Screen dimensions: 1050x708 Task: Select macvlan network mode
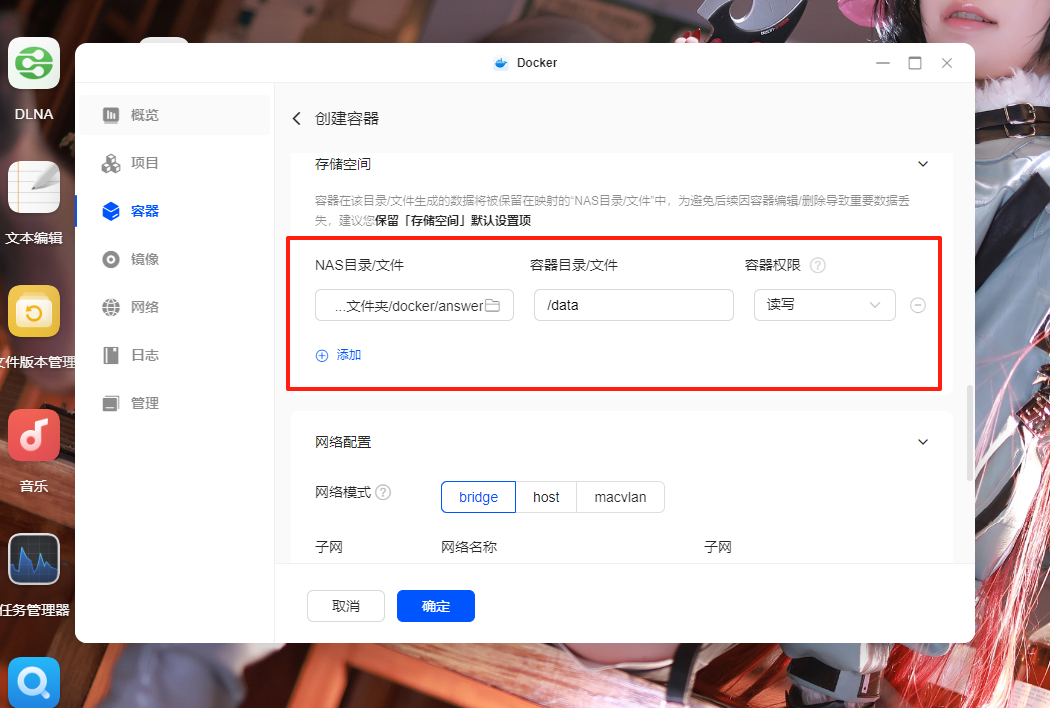point(620,497)
